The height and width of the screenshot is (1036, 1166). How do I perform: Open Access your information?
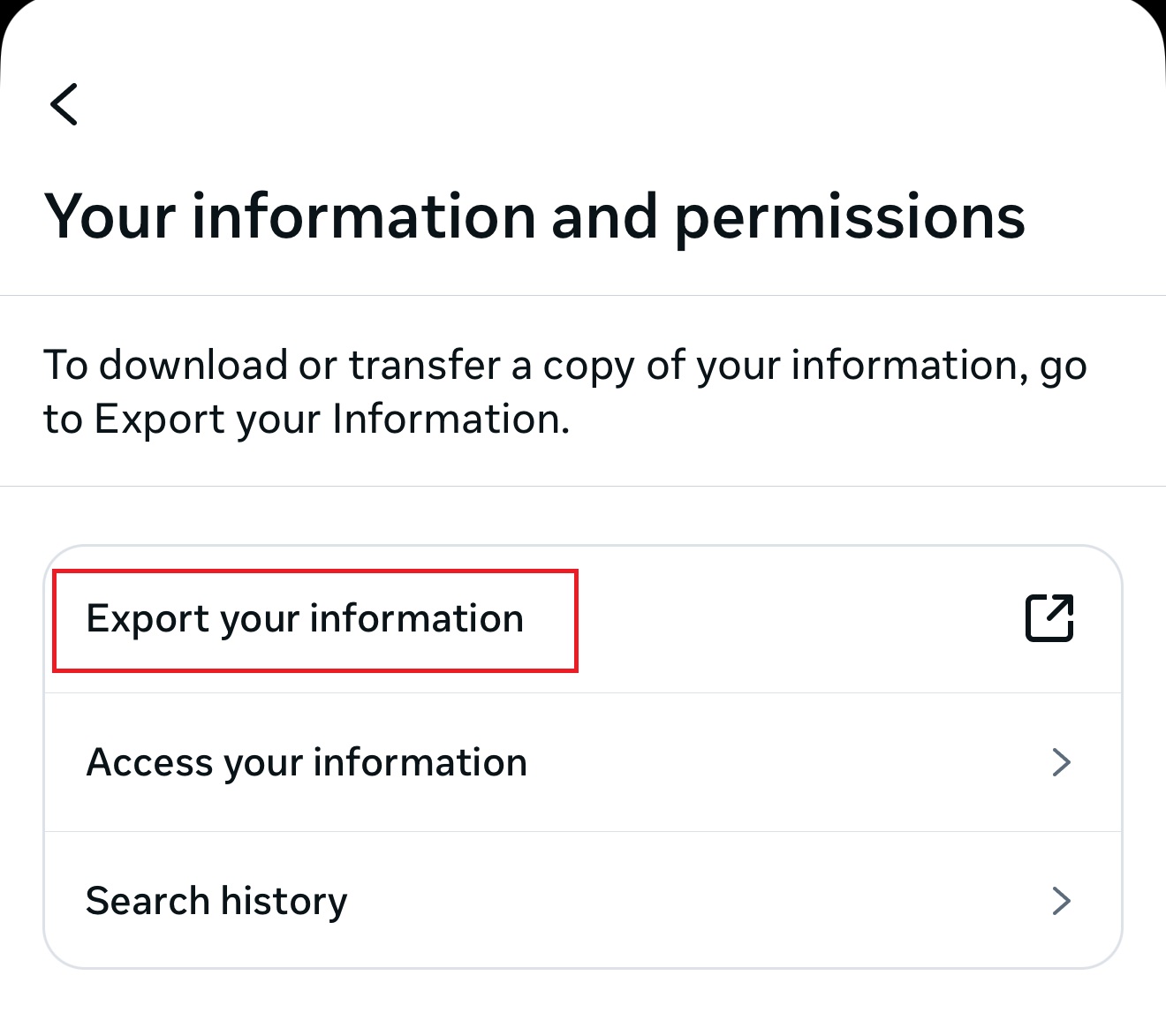tap(307, 762)
